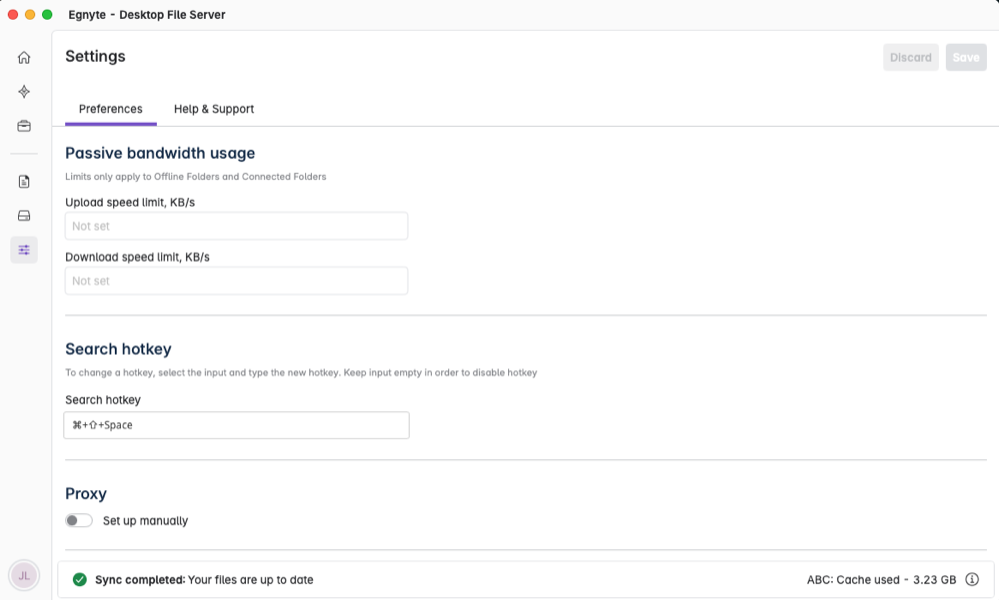Switch to the Preferences tab
999x600 pixels.
(x=111, y=109)
